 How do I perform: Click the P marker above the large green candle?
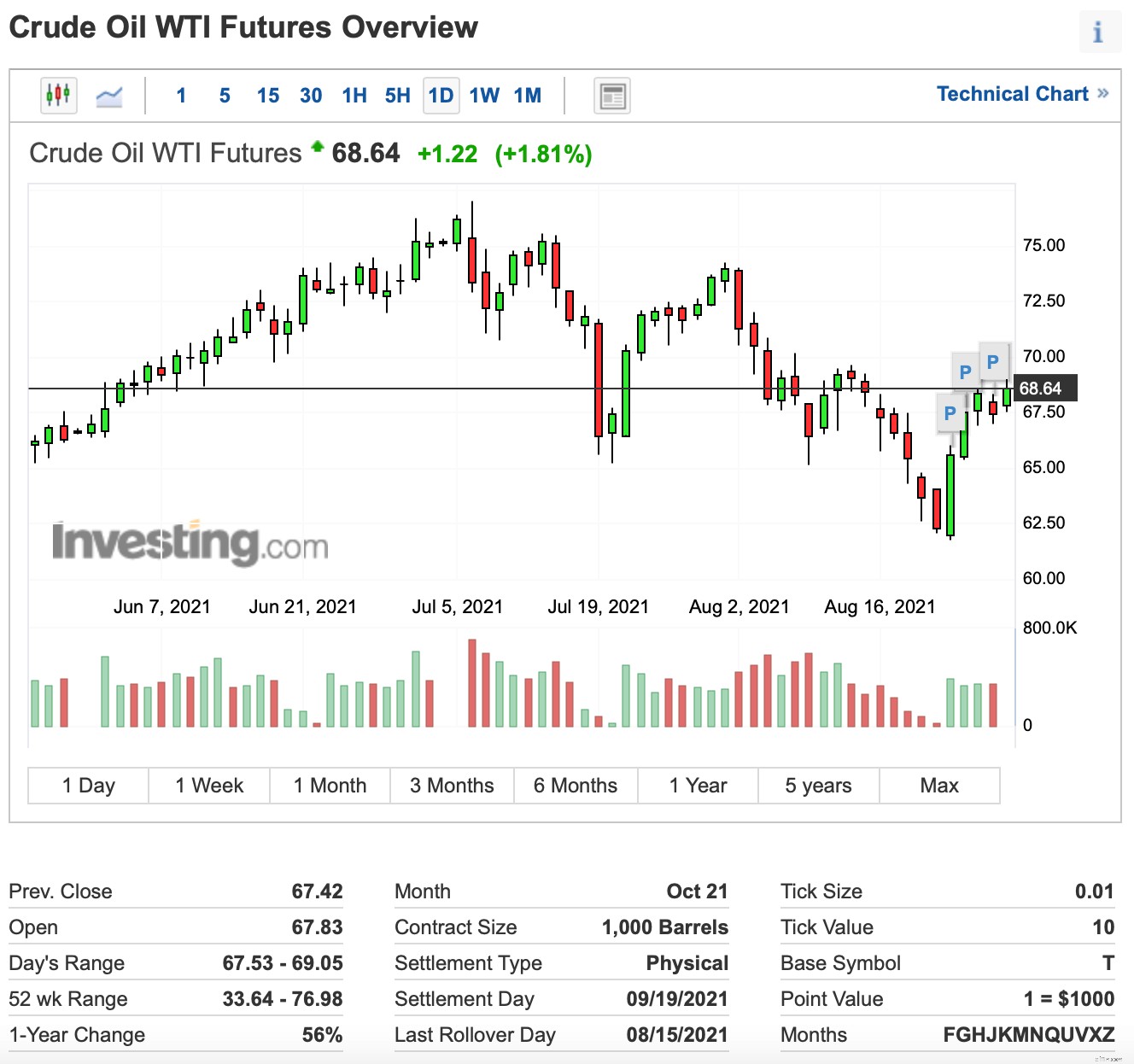tap(950, 413)
